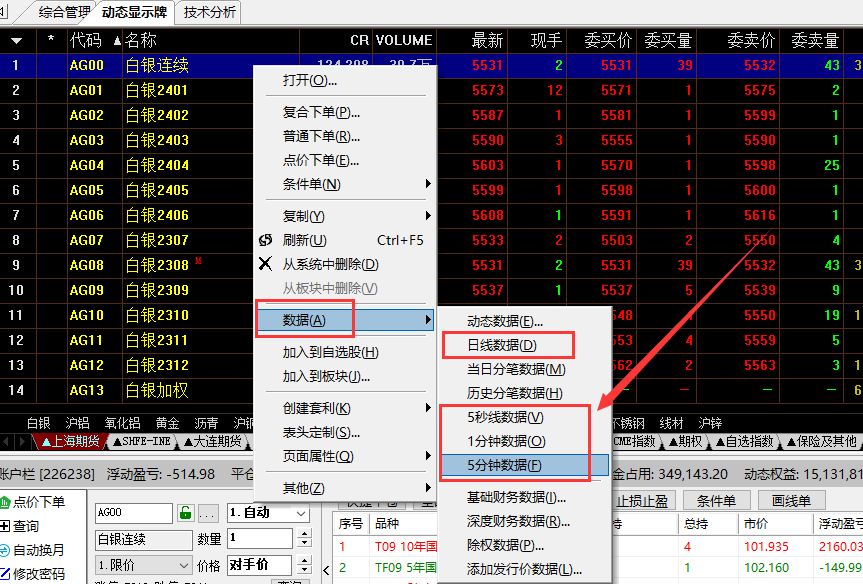Select the SHFE-INE exchange tab
Screen dimensions: 863x584
[x=143, y=441]
